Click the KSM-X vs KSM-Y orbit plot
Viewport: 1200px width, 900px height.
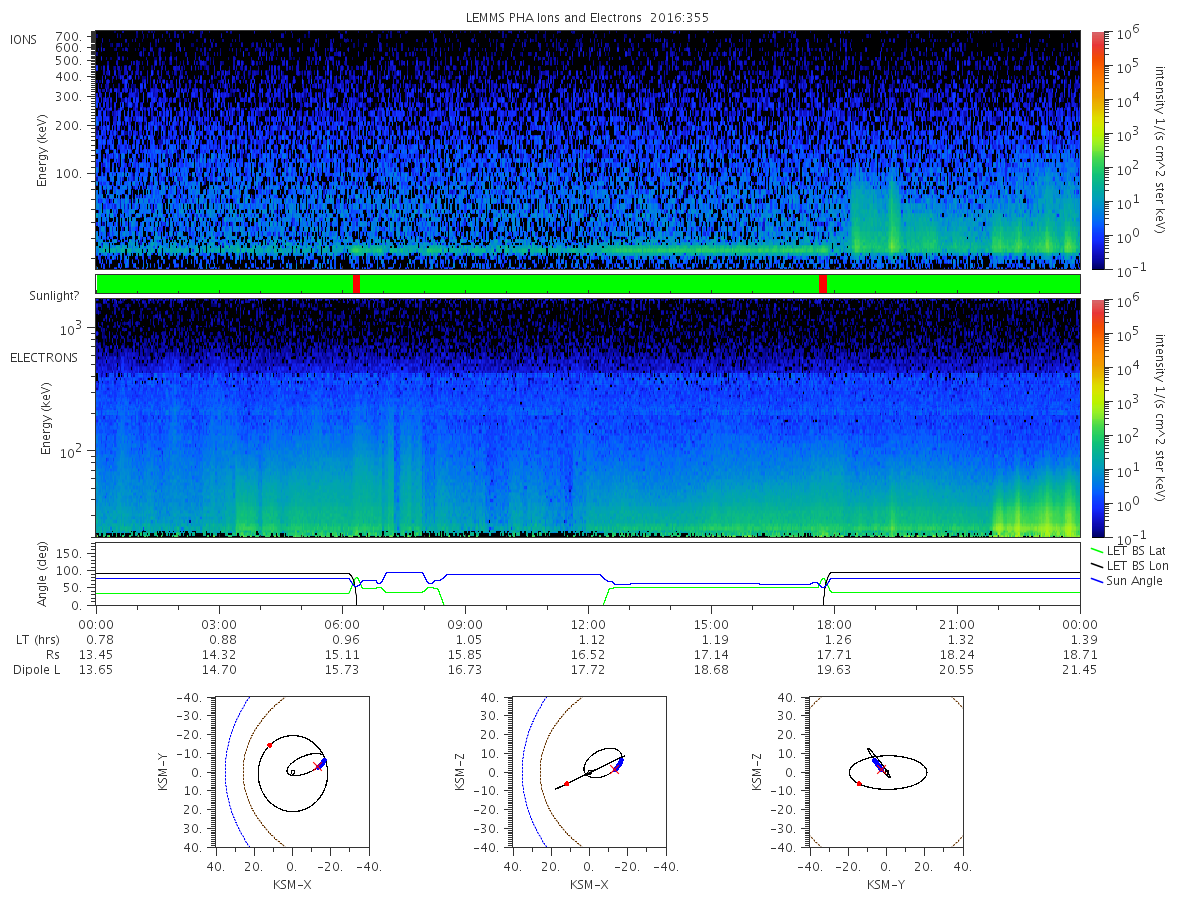click(291, 772)
